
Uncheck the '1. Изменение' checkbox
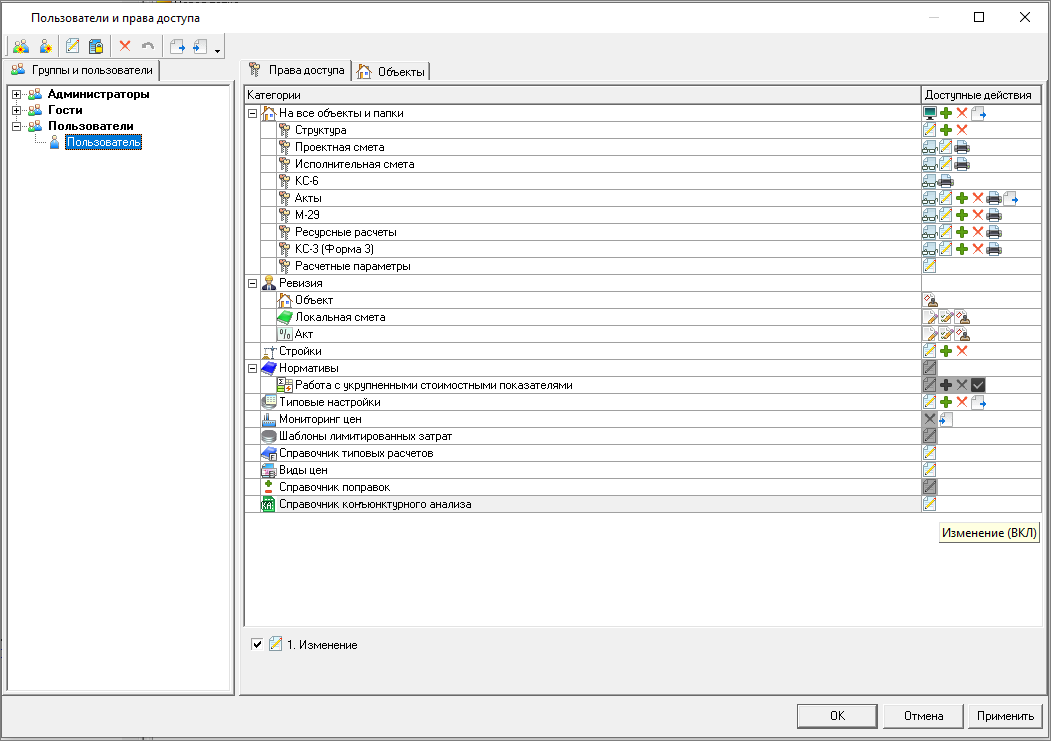pos(257,645)
